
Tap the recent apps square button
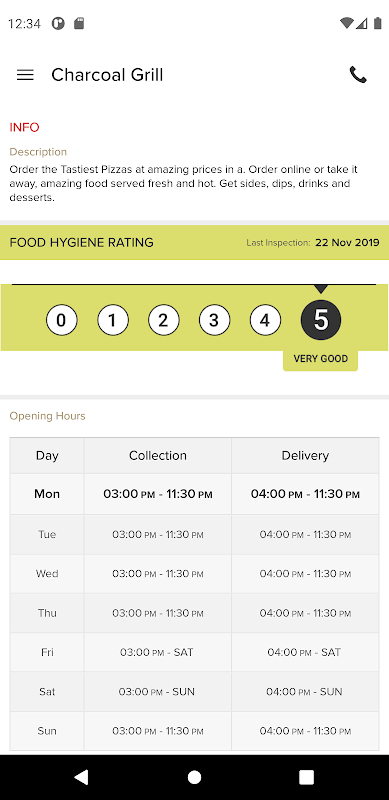coord(306,777)
